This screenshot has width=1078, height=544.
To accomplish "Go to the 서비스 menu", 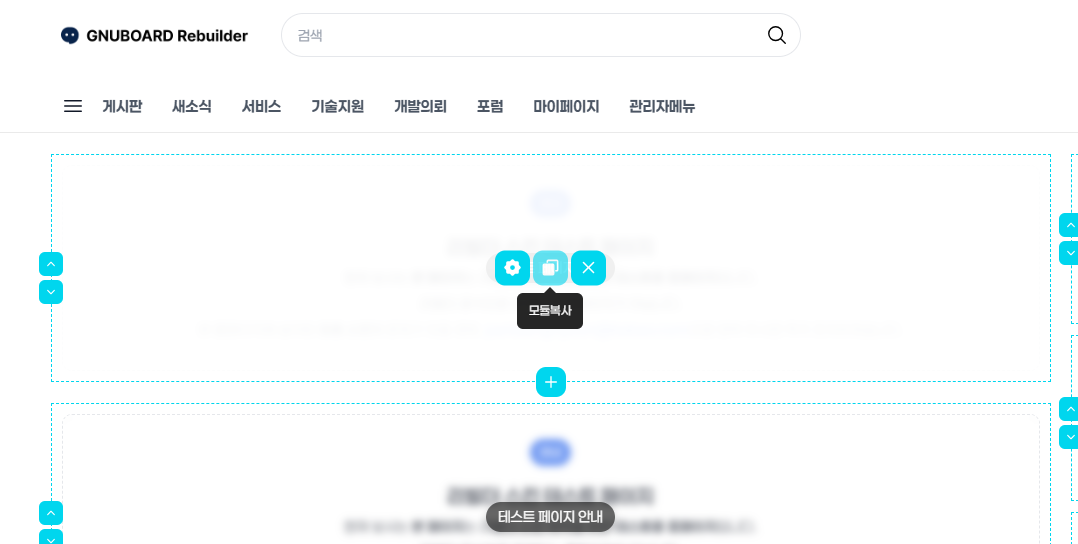I will tap(261, 106).
